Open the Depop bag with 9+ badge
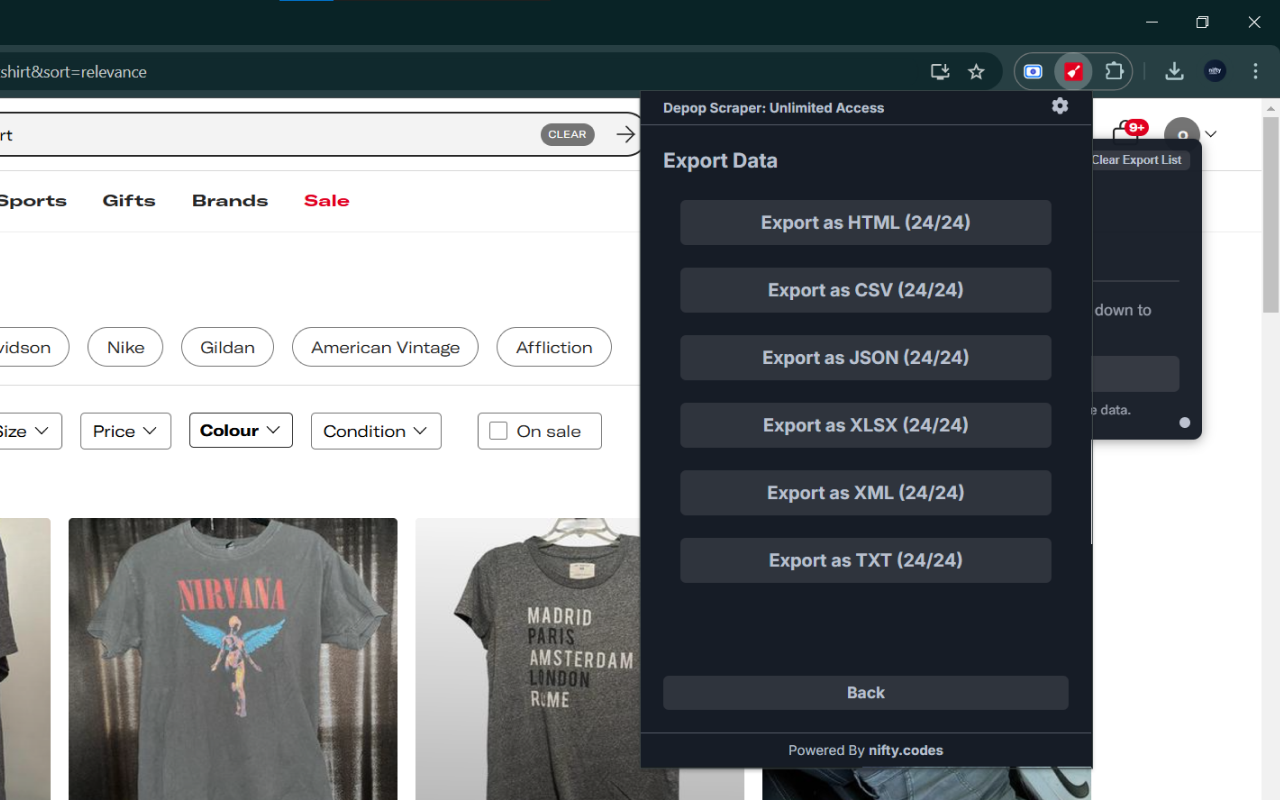The image size is (1280, 800). pyautogui.click(x=1130, y=133)
